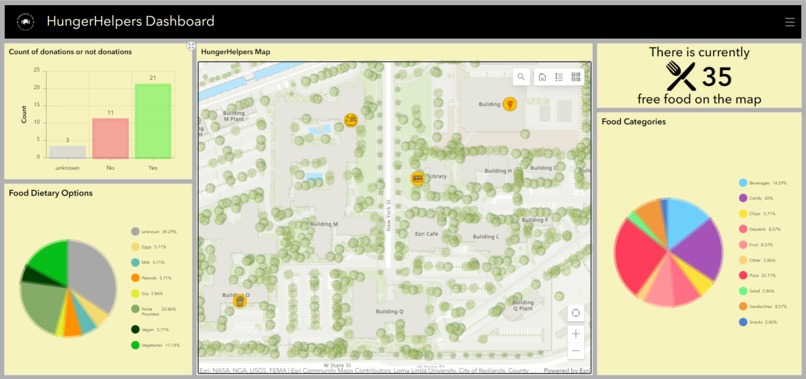Toggle Peanuts legend swatch

[135, 278]
